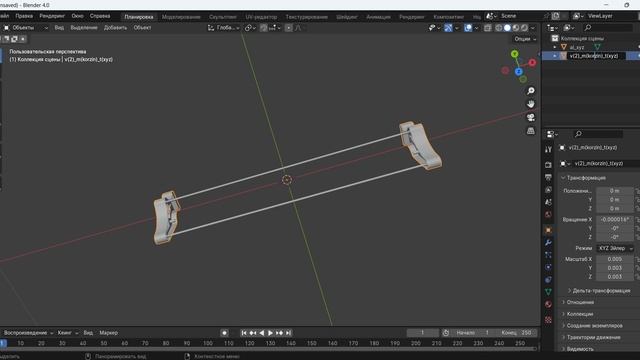This screenshot has width=640, height=360.
Task: Open the Modifiers wrench properties tab
Action: (548, 242)
